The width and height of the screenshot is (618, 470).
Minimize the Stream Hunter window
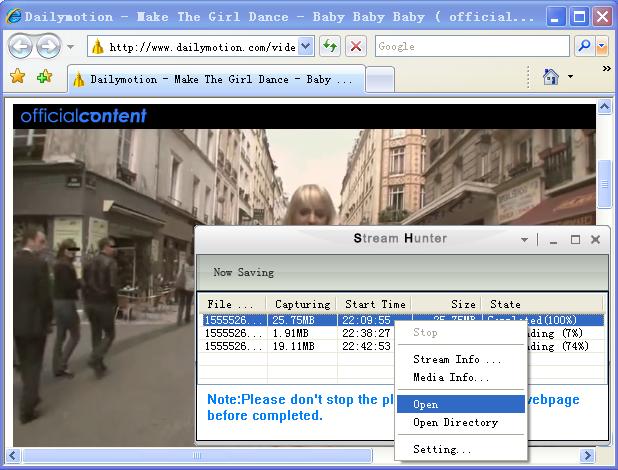pos(553,240)
